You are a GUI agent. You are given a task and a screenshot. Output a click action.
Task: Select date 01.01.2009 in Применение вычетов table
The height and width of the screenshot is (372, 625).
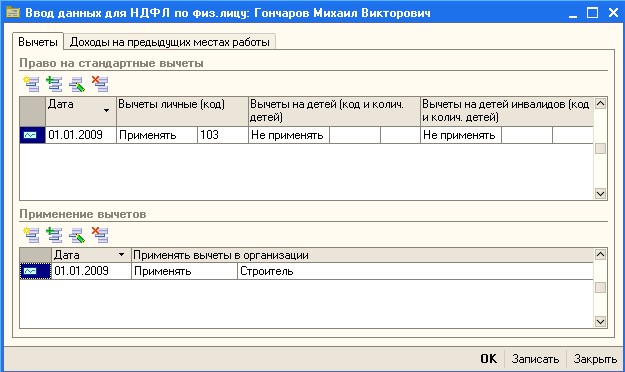pyautogui.click(x=91, y=271)
